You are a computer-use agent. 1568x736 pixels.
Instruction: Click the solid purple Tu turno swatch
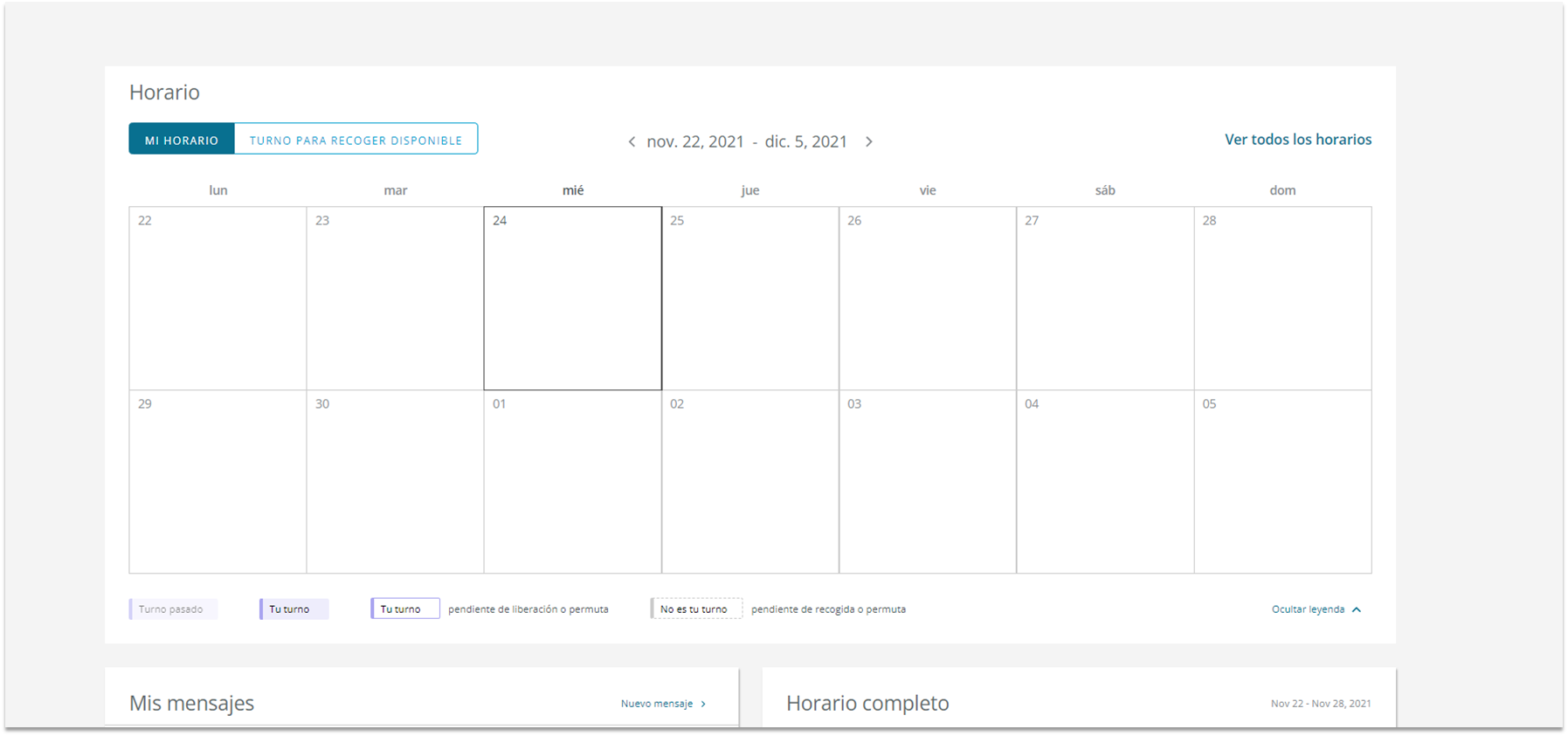[294, 609]
